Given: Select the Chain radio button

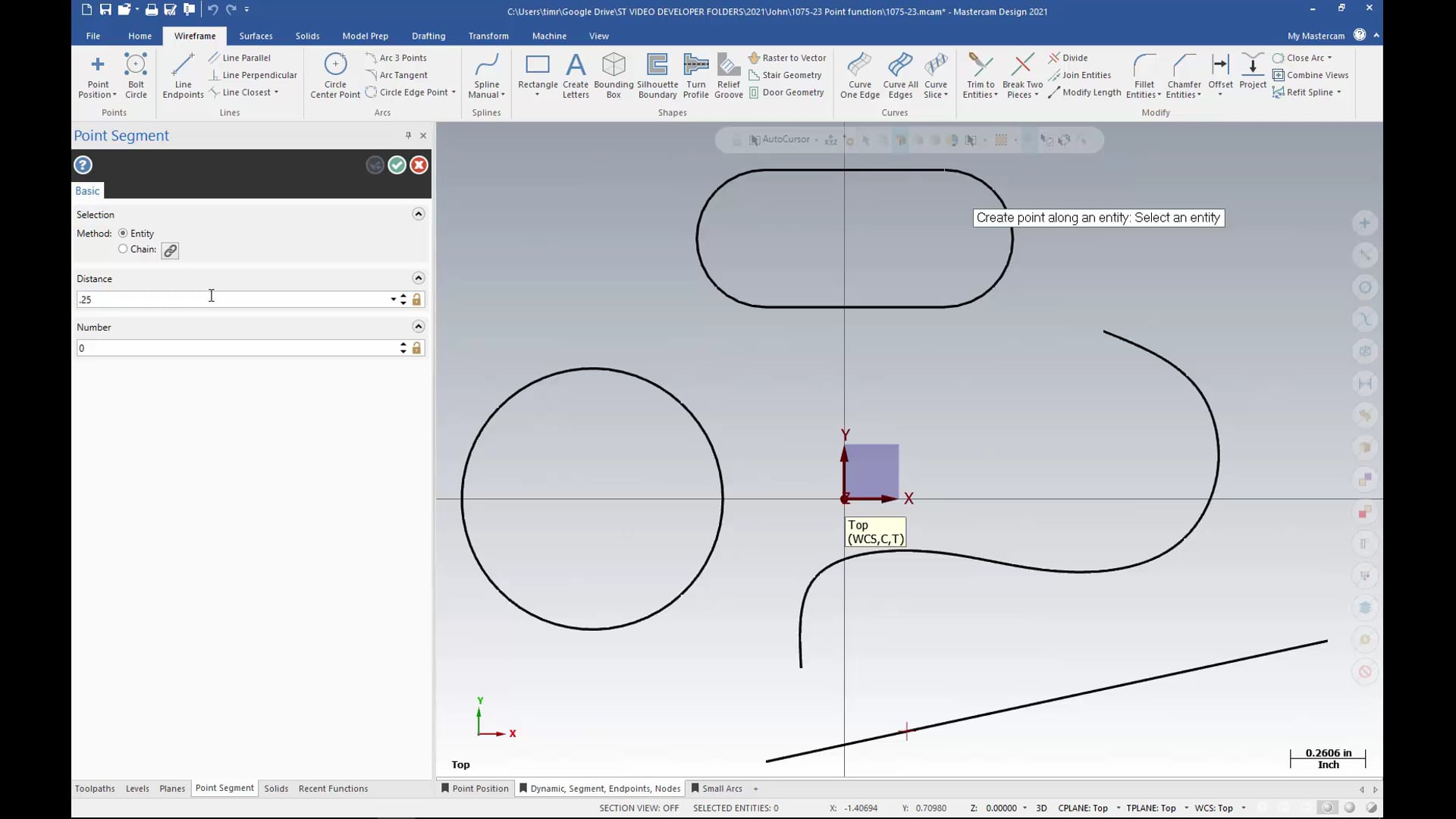Looking at the screenshot, I should tap(123, 248).
